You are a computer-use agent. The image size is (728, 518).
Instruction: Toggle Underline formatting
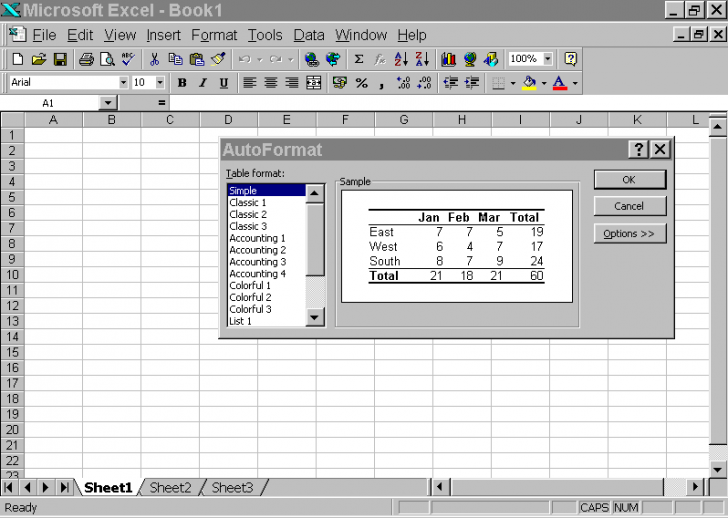coord(224,83)
